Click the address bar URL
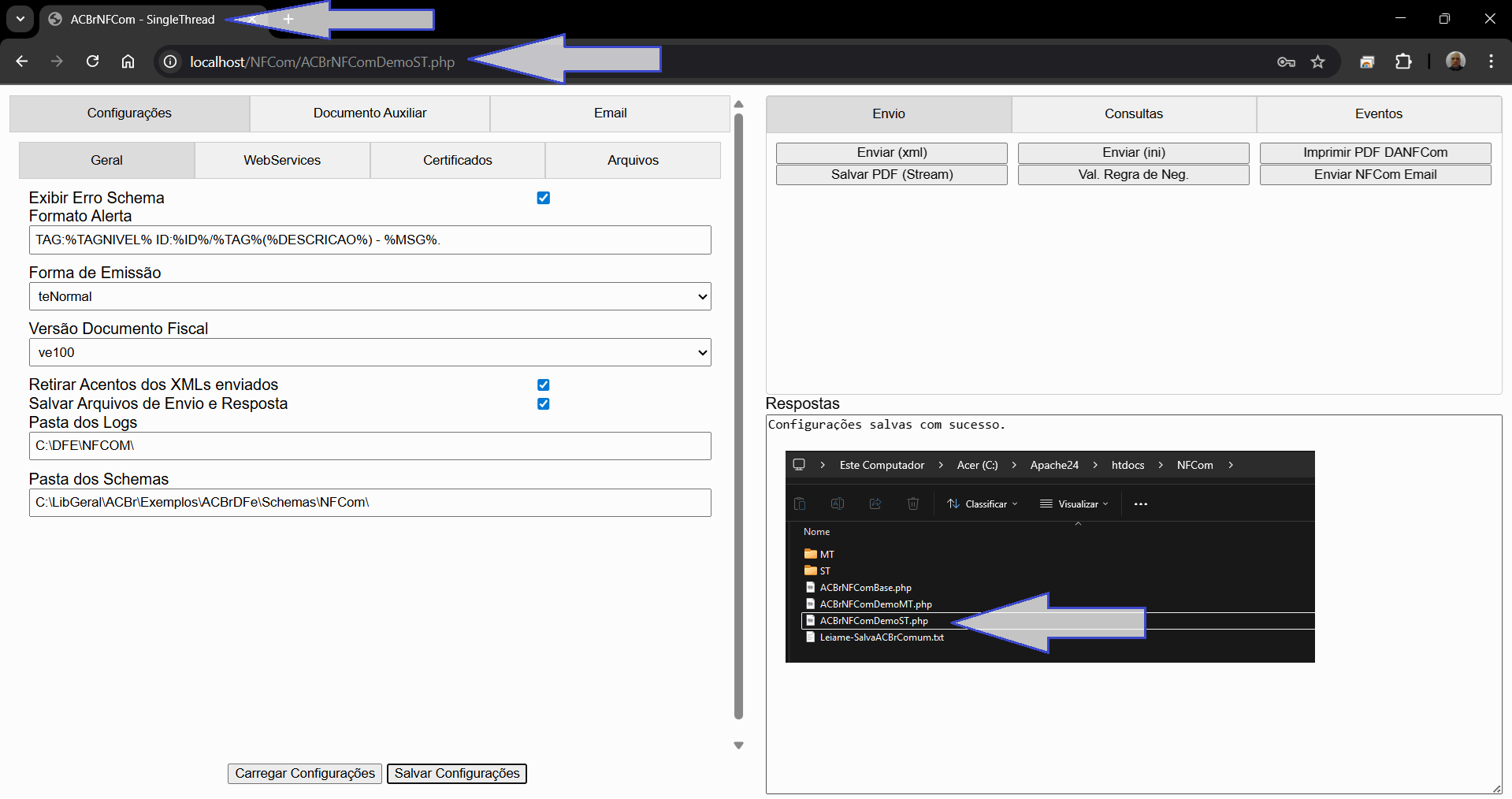 (322, 62)
